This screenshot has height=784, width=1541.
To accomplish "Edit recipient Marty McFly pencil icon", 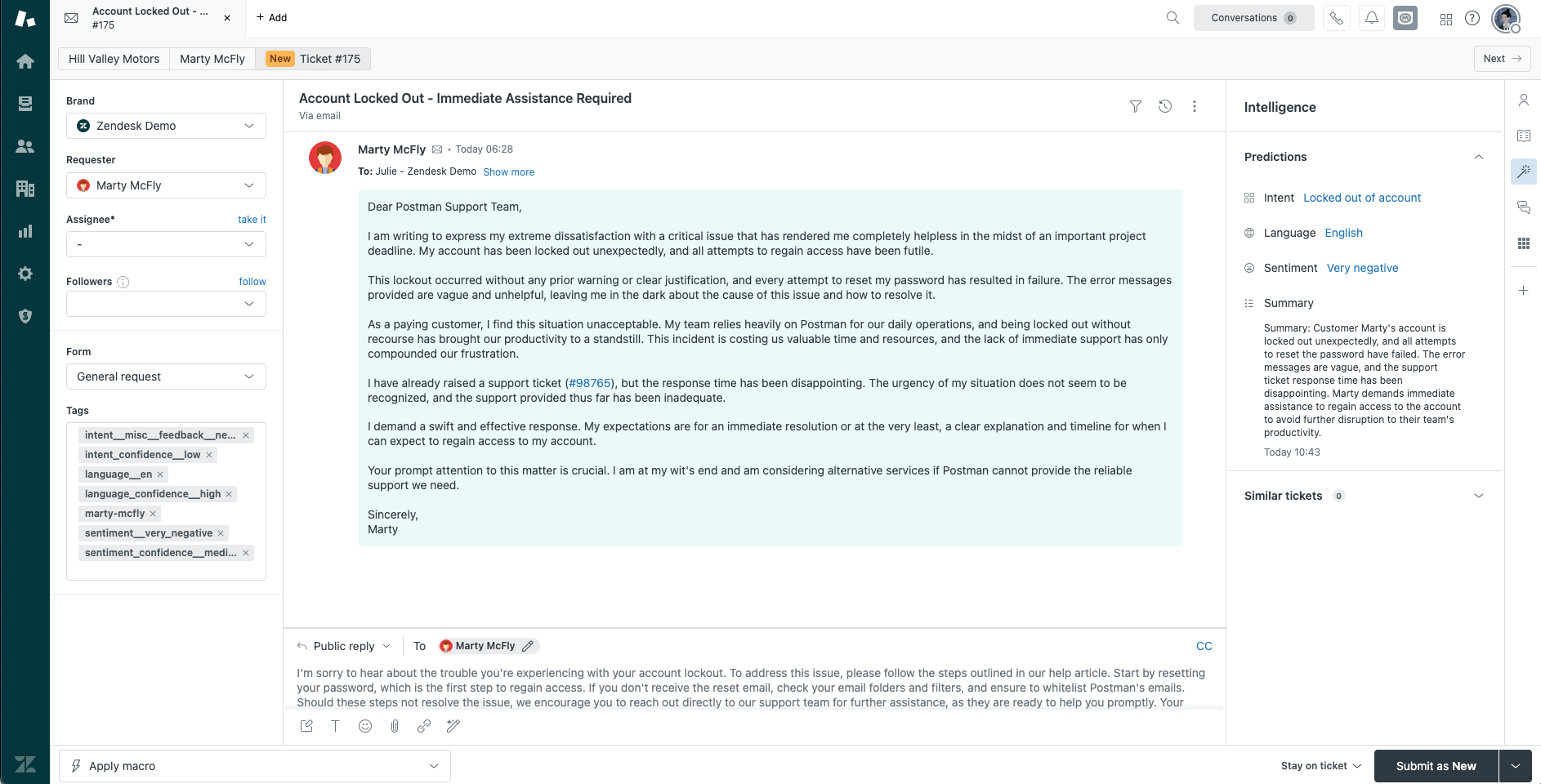I will 528,646.
